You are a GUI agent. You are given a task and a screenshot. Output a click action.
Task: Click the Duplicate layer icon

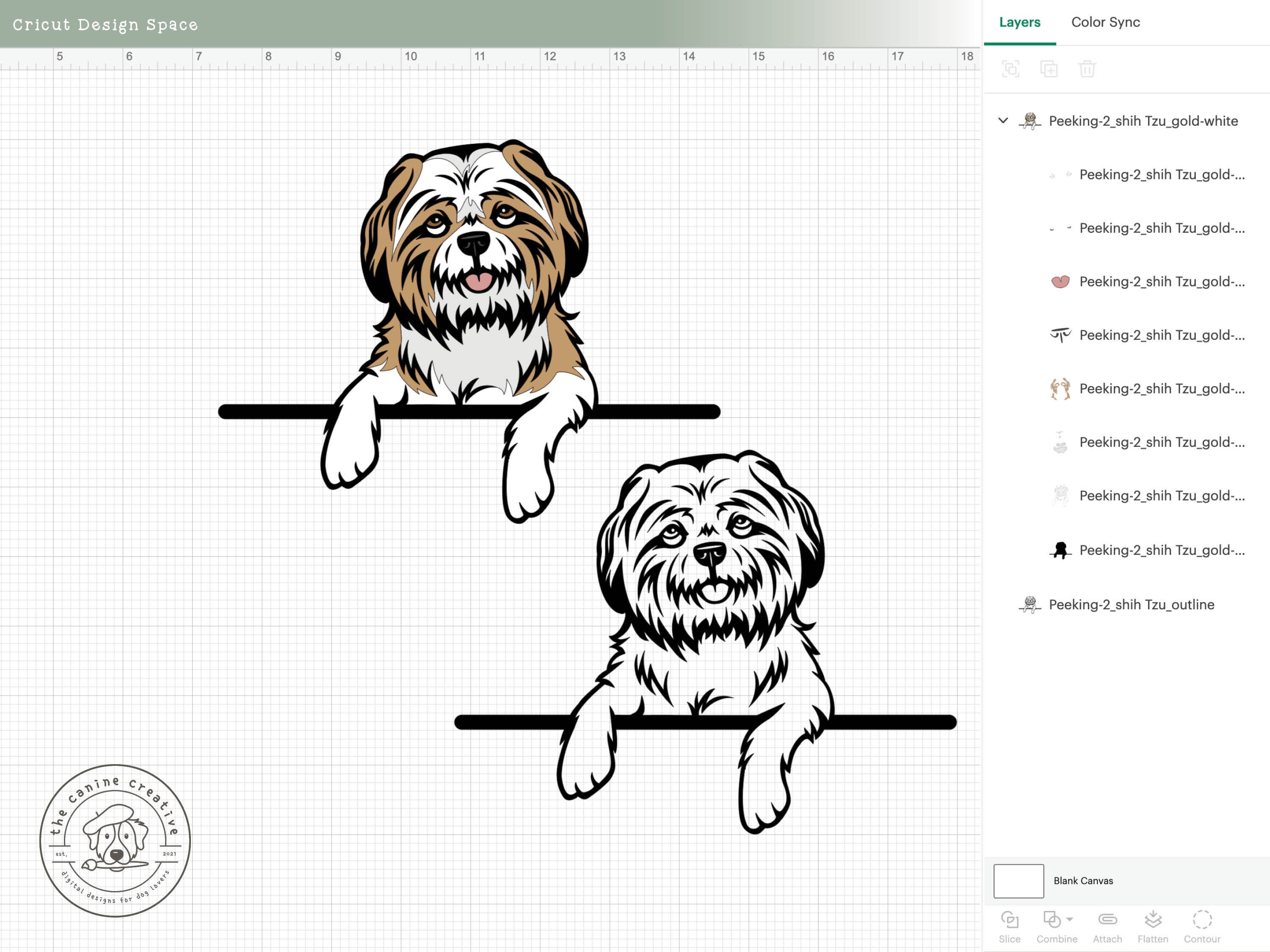point(1049,69)
